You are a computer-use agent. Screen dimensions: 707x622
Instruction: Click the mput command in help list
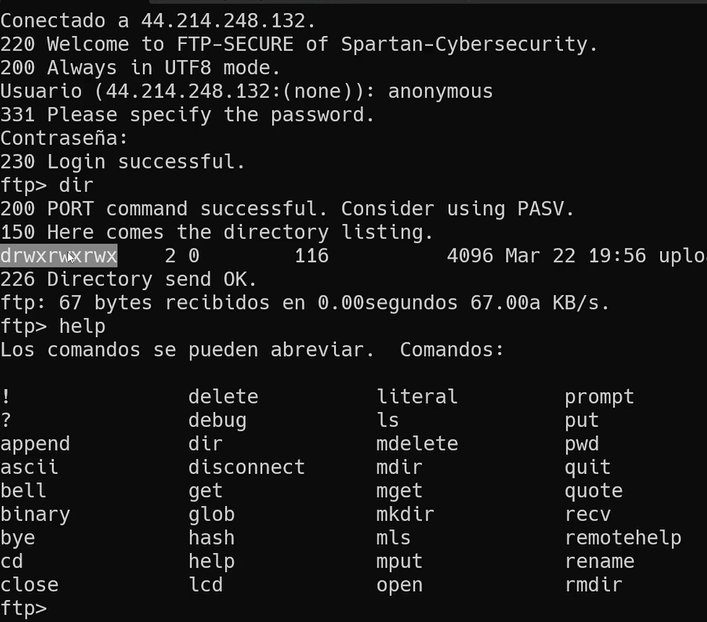(x=399, y=561)
